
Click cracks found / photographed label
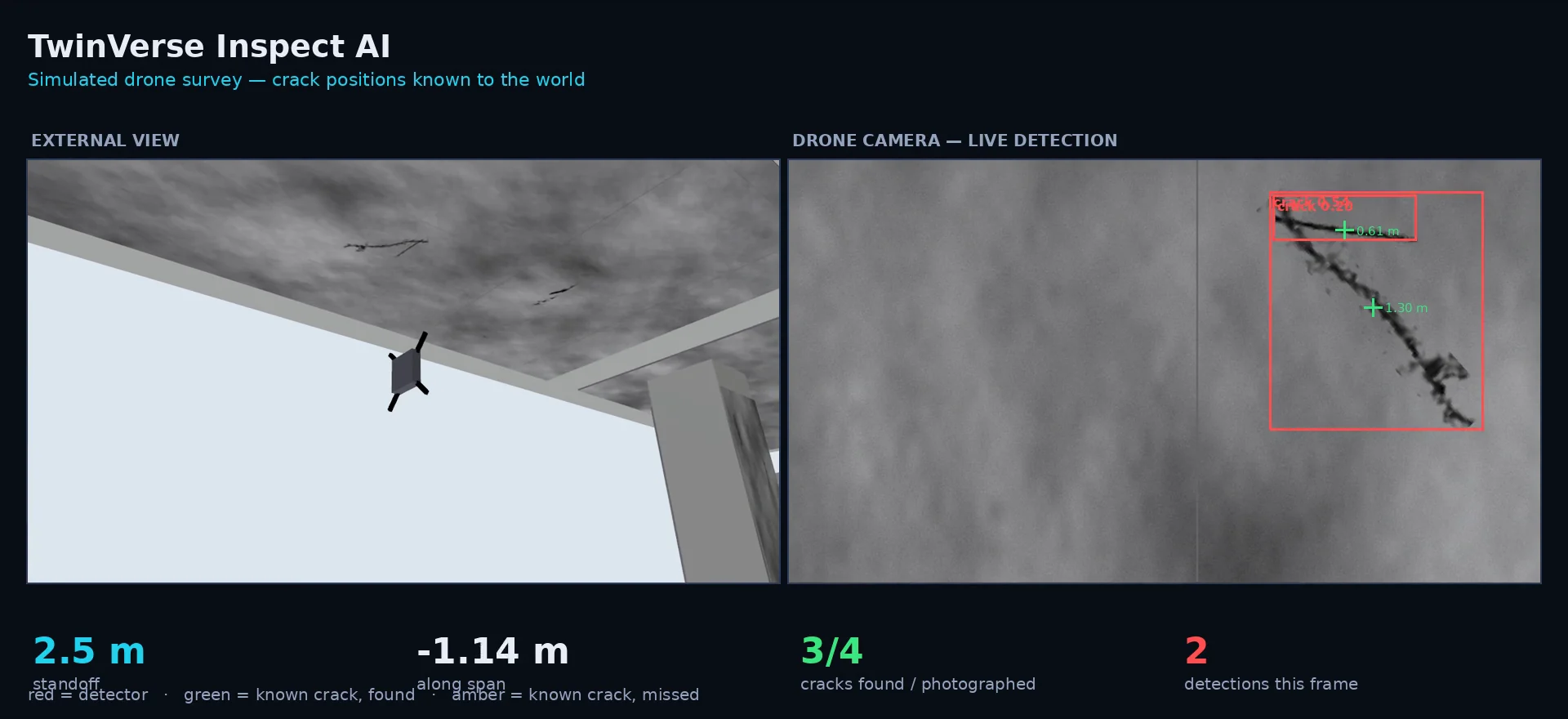tap(918, 684)
